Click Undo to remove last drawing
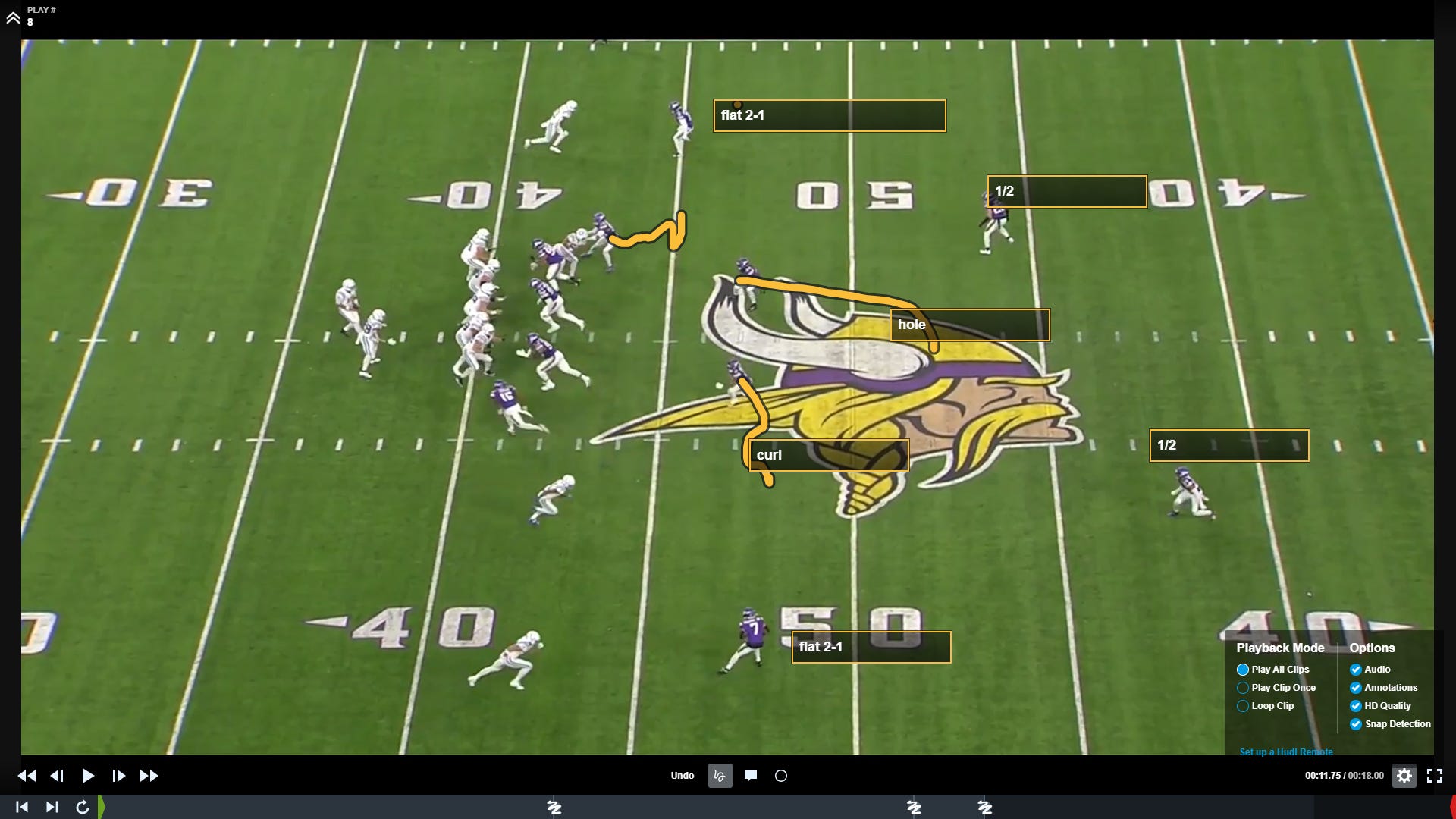This screenshot has height=819, width=1456. coord(682,776)
